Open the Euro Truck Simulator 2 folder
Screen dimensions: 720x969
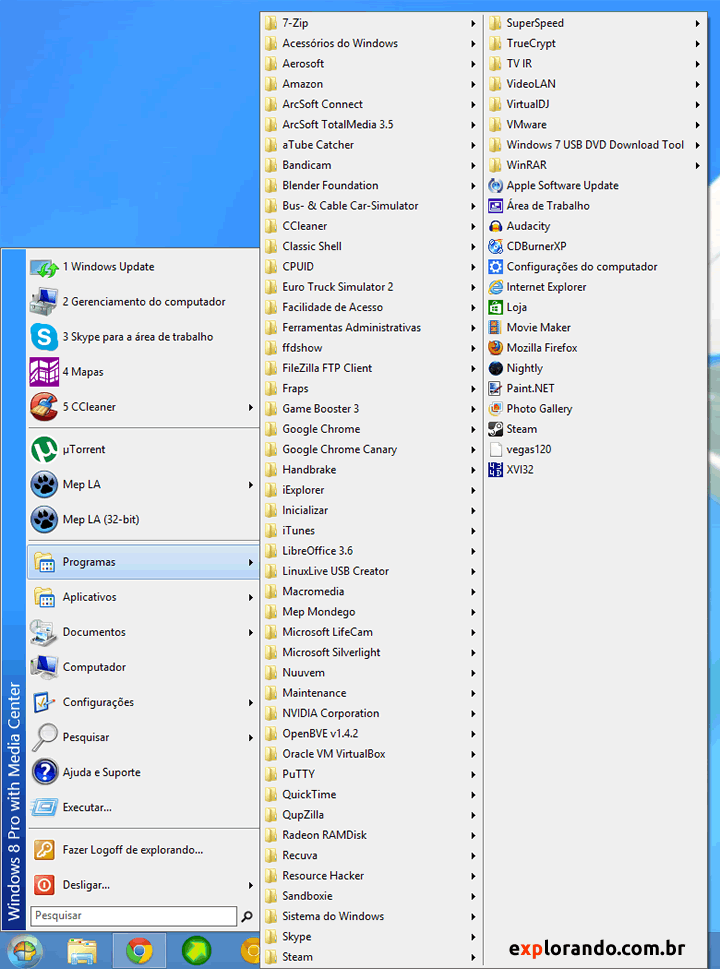pos(372,287)
